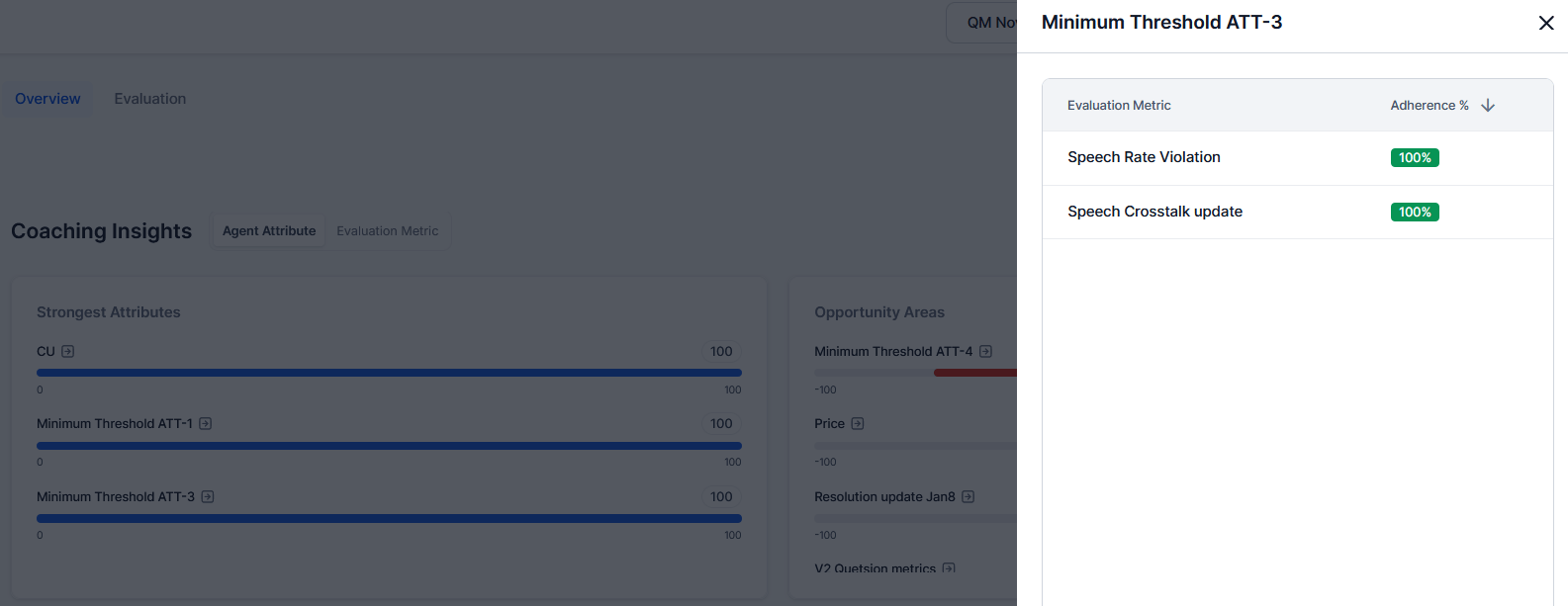Click the Minimum Threshold ATT-4 red bar

pos(975,373)
